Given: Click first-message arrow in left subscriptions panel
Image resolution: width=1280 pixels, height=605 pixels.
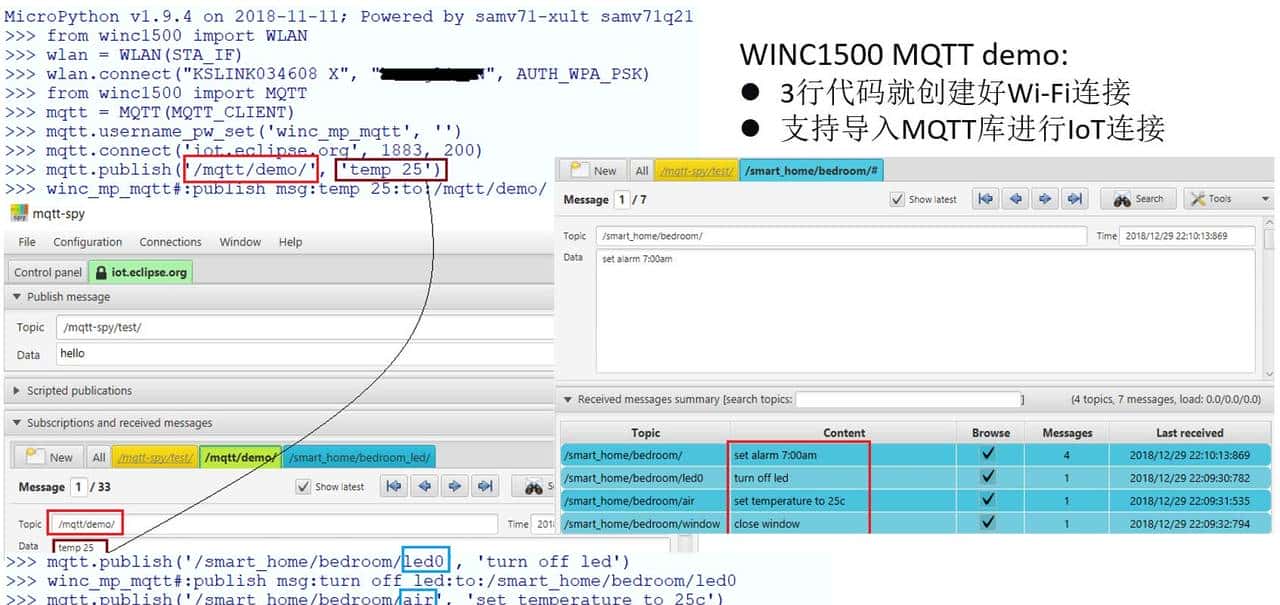Looking at the screenshot, I should 395,487.
